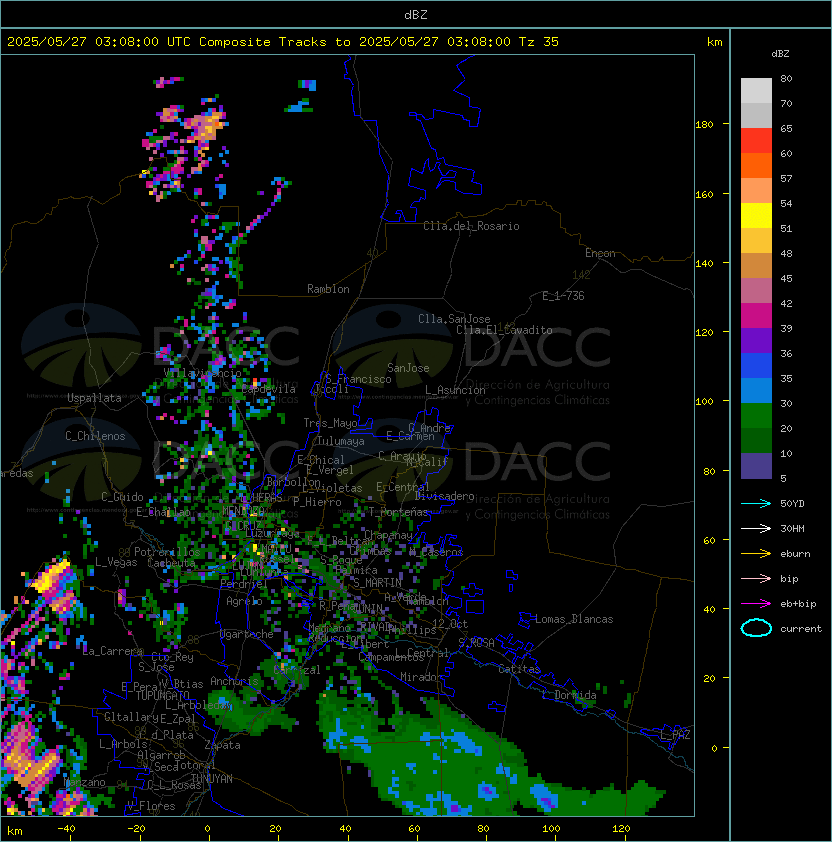Select the red 60-65 dBZ swatch
This screenshot has height=842, width=832.
pos(756,141)
